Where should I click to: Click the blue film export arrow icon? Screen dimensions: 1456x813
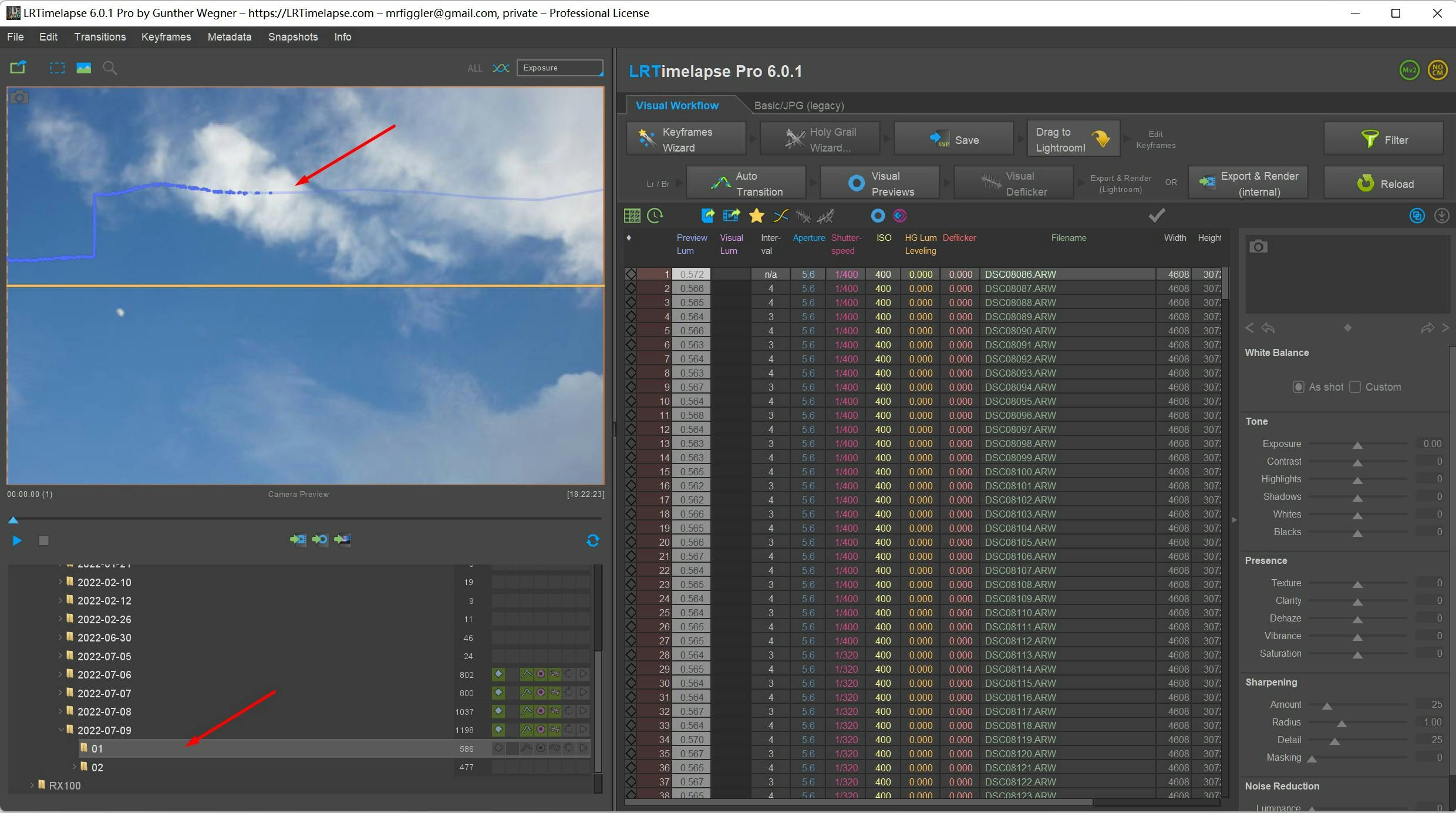[x=731, y=216]
